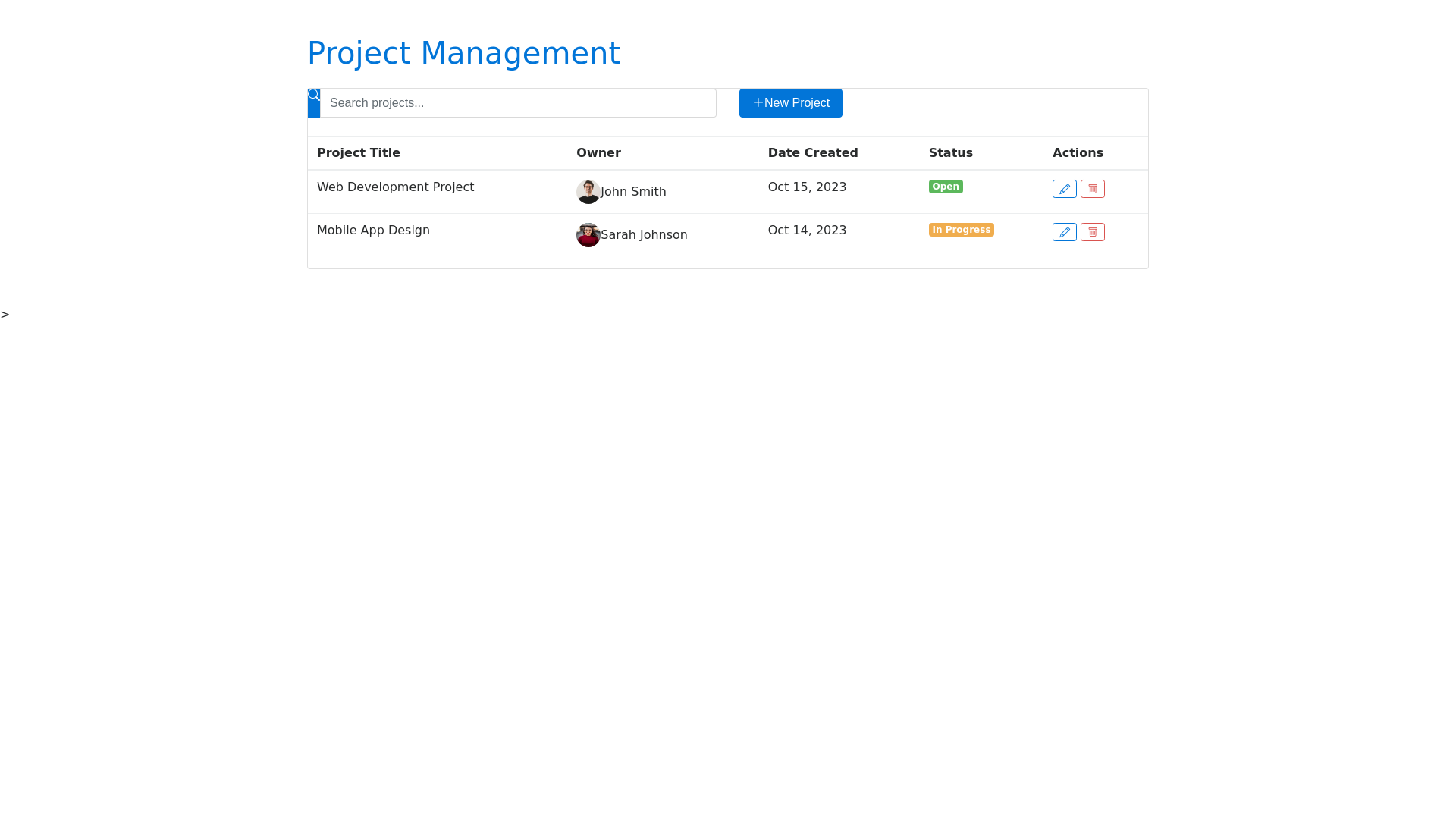1456x819 pixels.
Task: Edit the Web Development Project row
Action: point(1064,189)
